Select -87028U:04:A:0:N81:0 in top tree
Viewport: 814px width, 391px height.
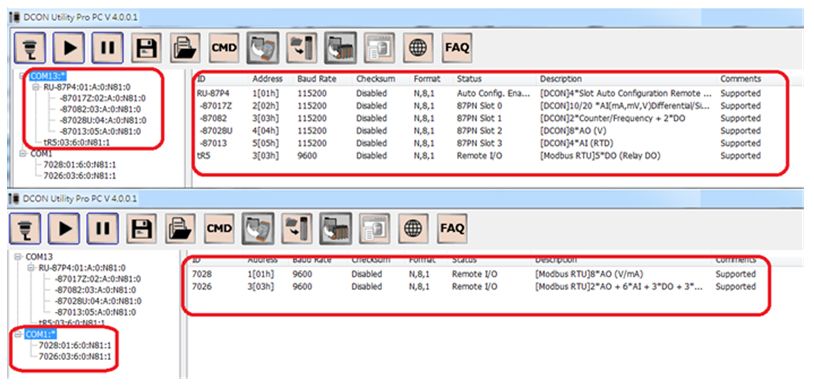point(102,120)
